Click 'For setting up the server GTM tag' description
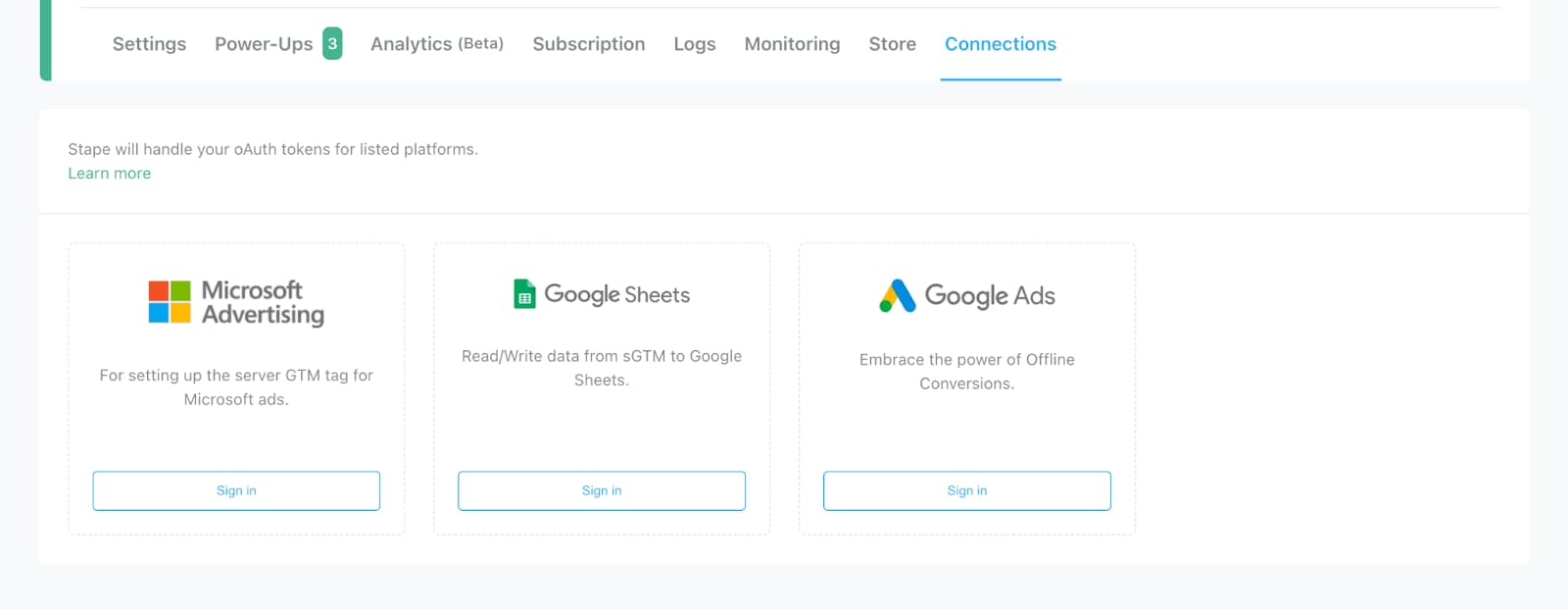Viewport: 1568px width, 609px height. (x=236, y=387)
